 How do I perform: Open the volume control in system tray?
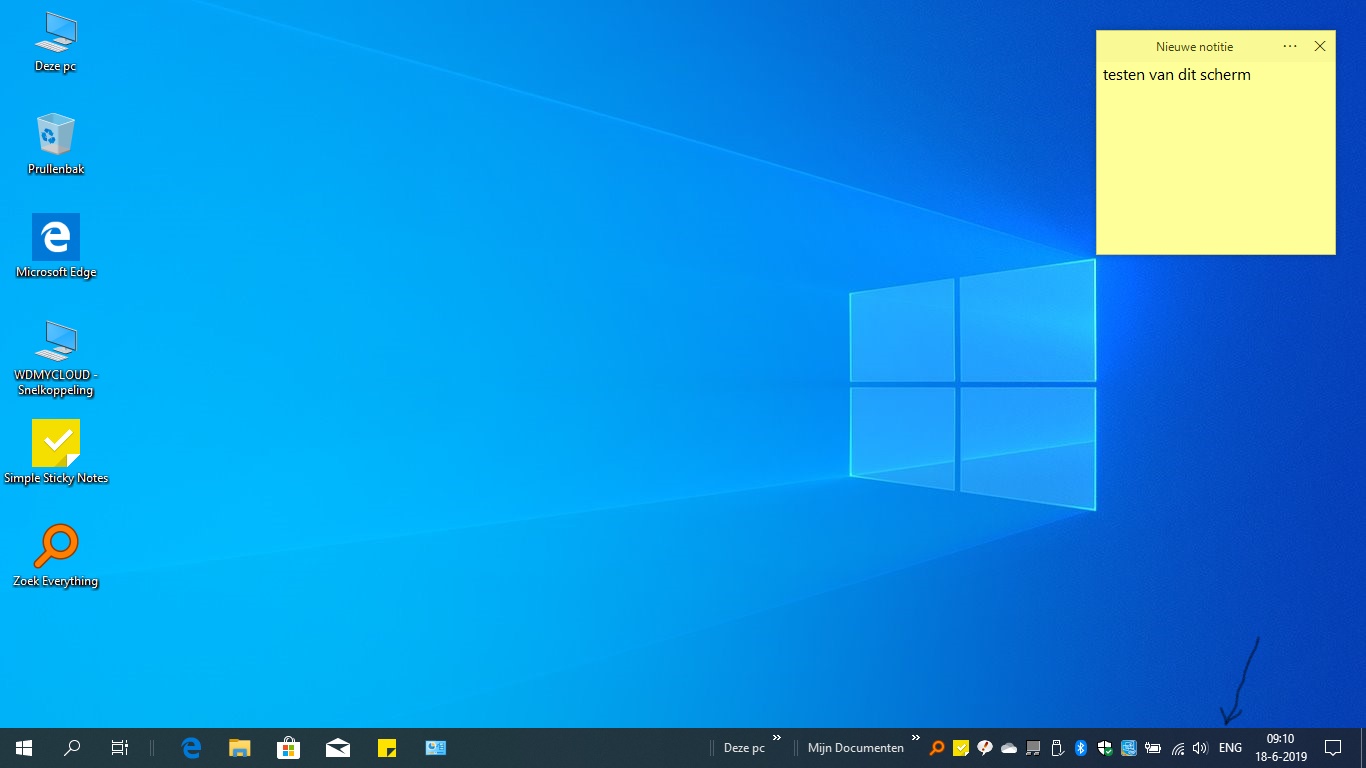(x=1200, y=748)
